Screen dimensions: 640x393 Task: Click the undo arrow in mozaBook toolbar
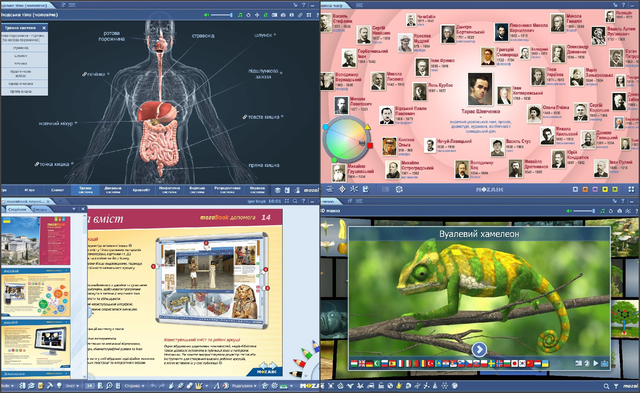pos(153,386)
